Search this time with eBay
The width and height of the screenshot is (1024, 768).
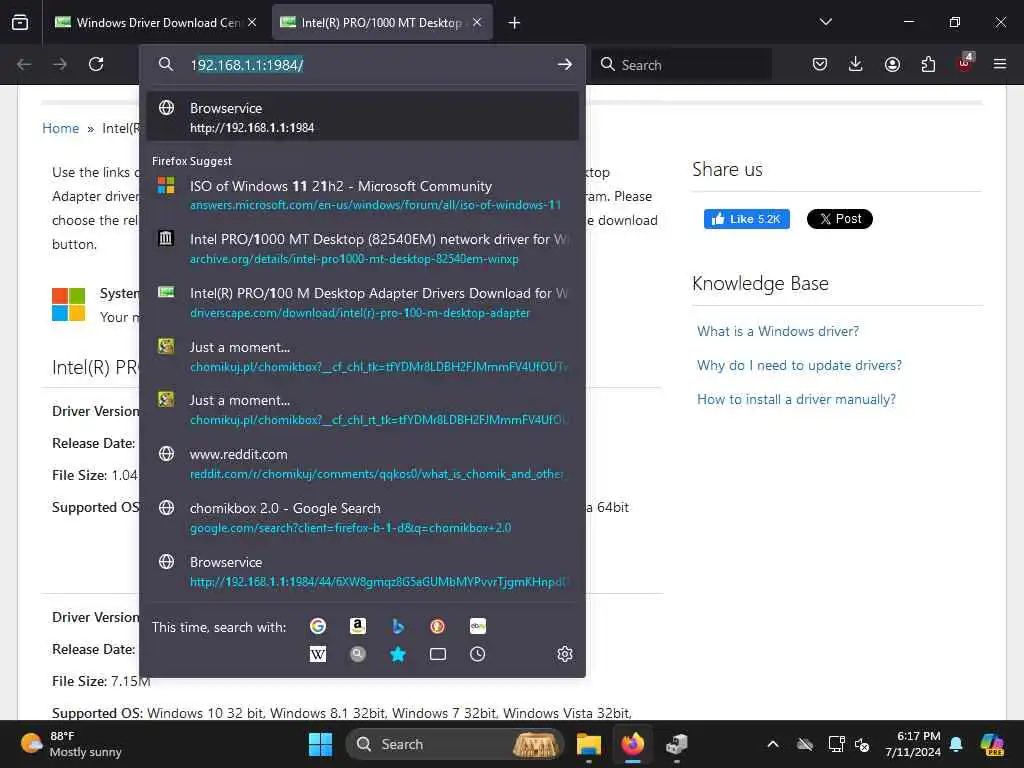[x=477, y=626]
